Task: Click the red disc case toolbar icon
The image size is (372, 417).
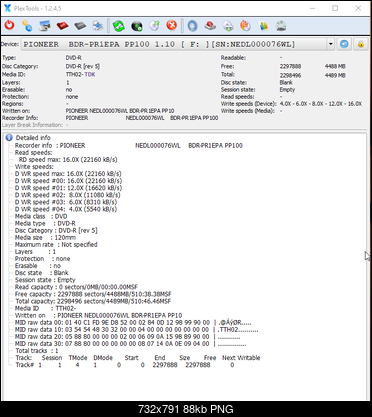Action: (x=62, y=26)
